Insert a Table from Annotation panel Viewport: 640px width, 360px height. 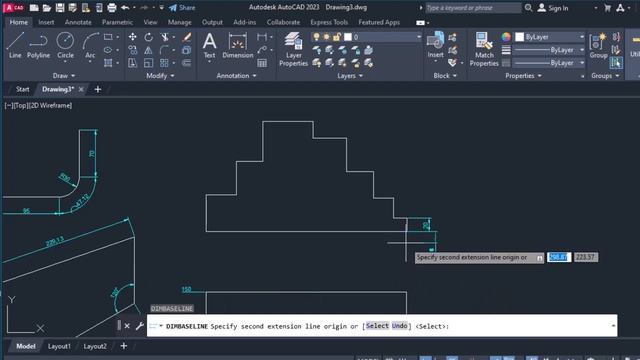[x=262, y=63]
